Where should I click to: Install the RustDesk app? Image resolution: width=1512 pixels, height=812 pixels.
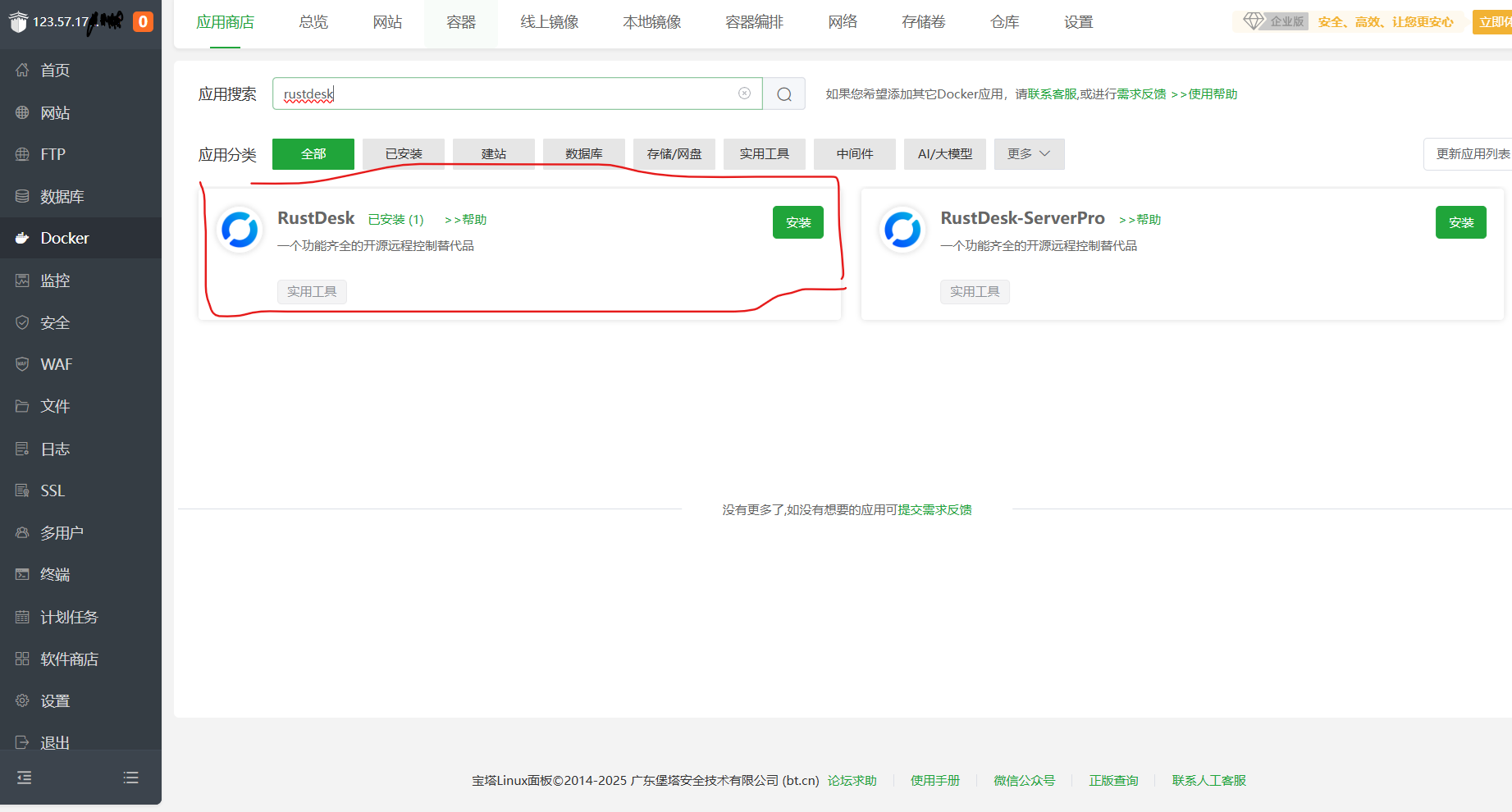pyautogui.click(x=798, y=222)
